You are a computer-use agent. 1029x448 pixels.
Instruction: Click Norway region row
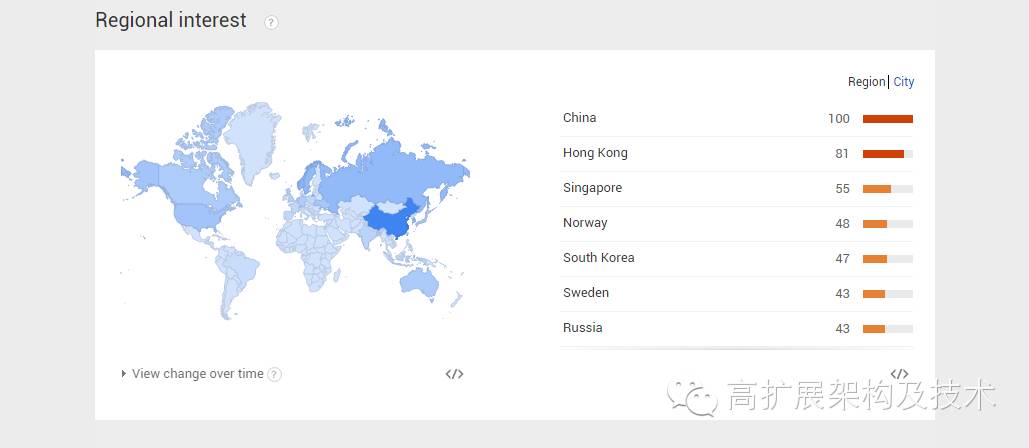[585, 223]
